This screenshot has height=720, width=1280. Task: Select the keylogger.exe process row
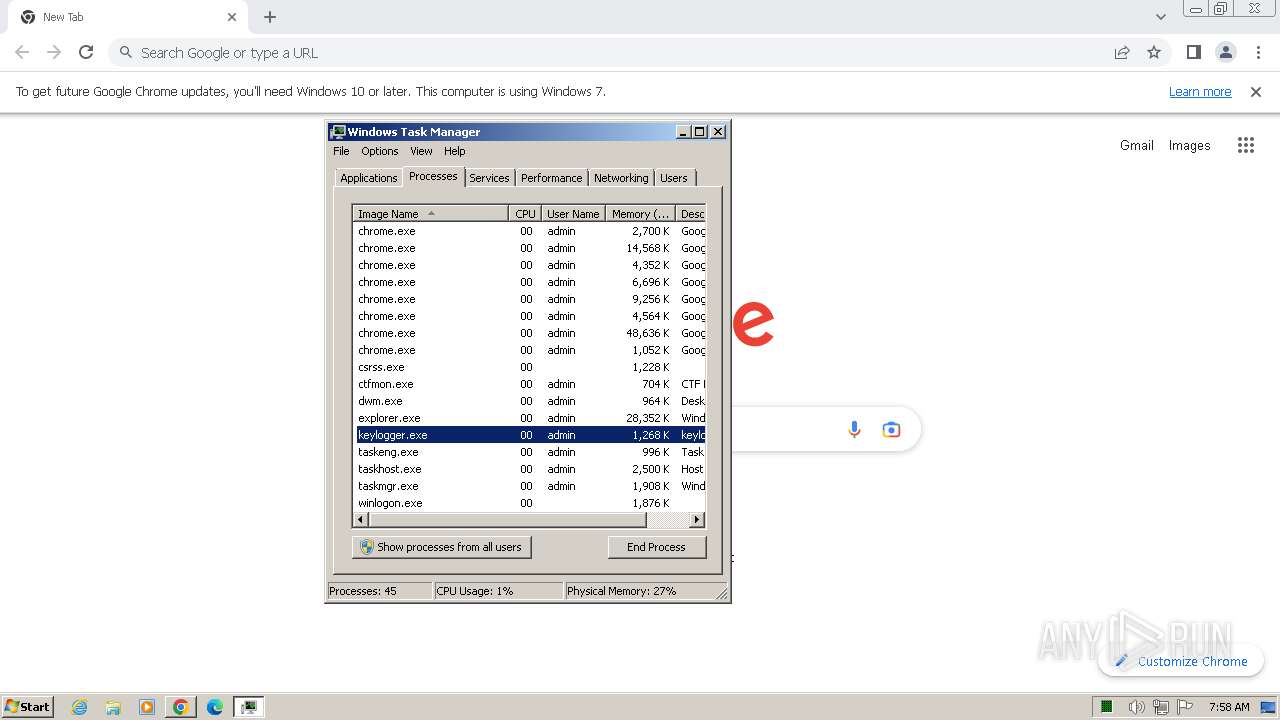(x=530, y=435)
